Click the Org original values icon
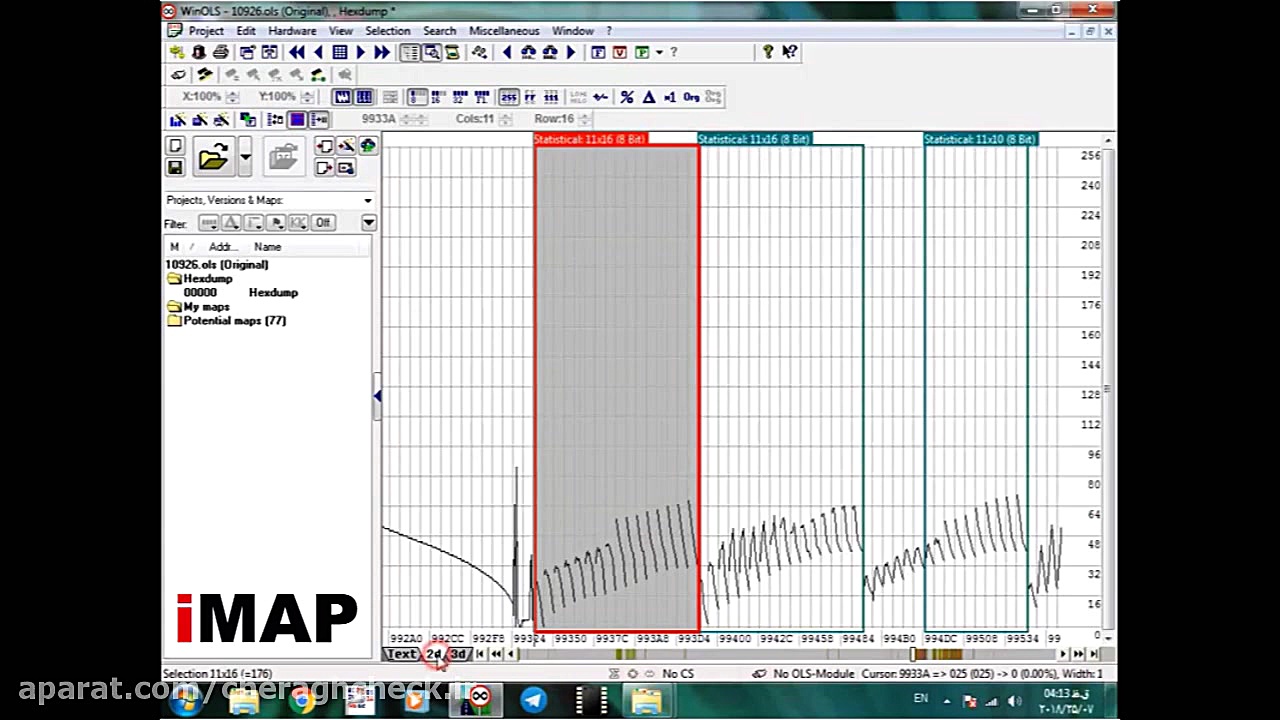The height and width of the screenshot is (720, 1280). [691, 97]
